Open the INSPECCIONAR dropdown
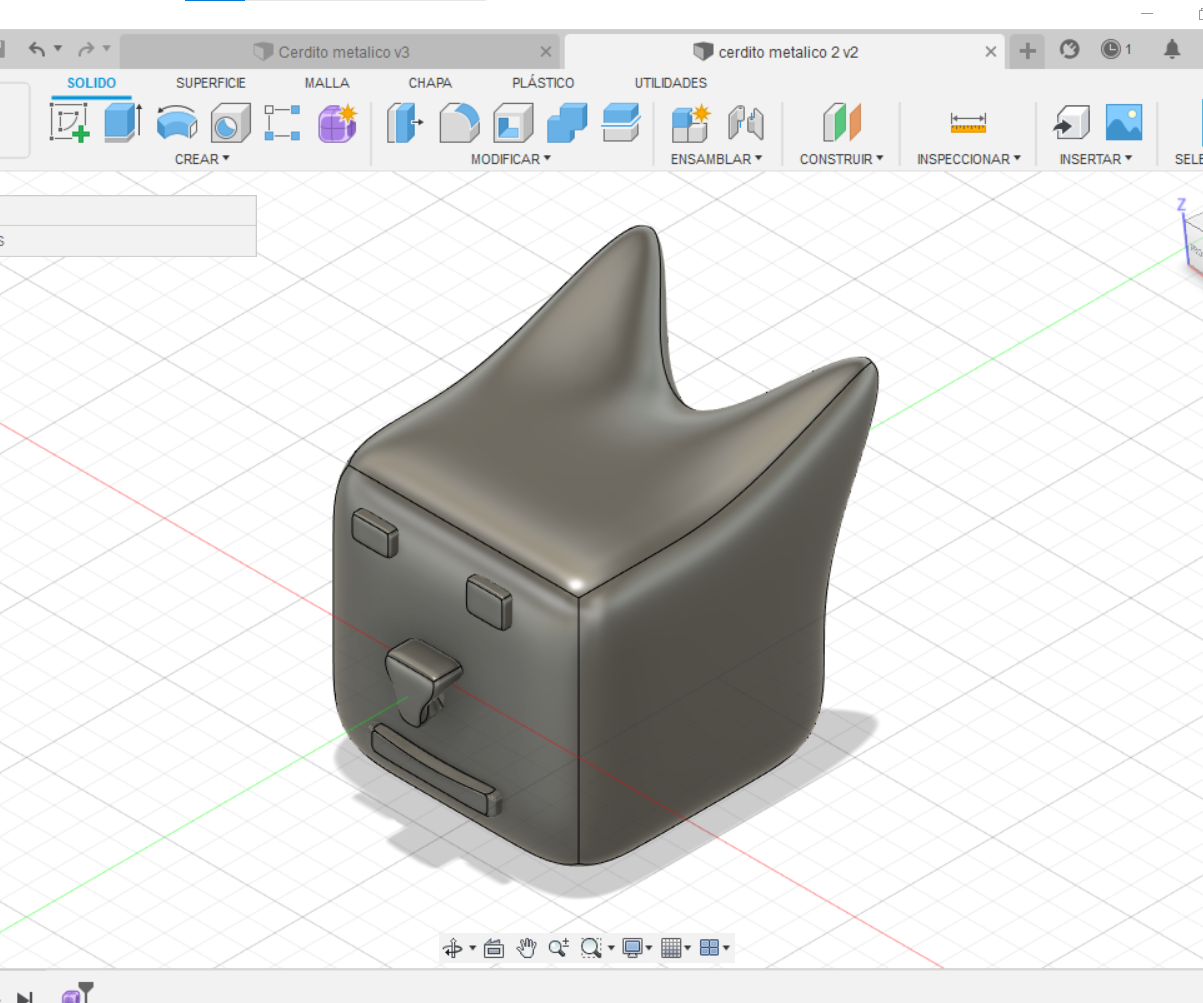Image resolution: width=1203 pixels, height=1003 pixels. click(x=968, y=159)
